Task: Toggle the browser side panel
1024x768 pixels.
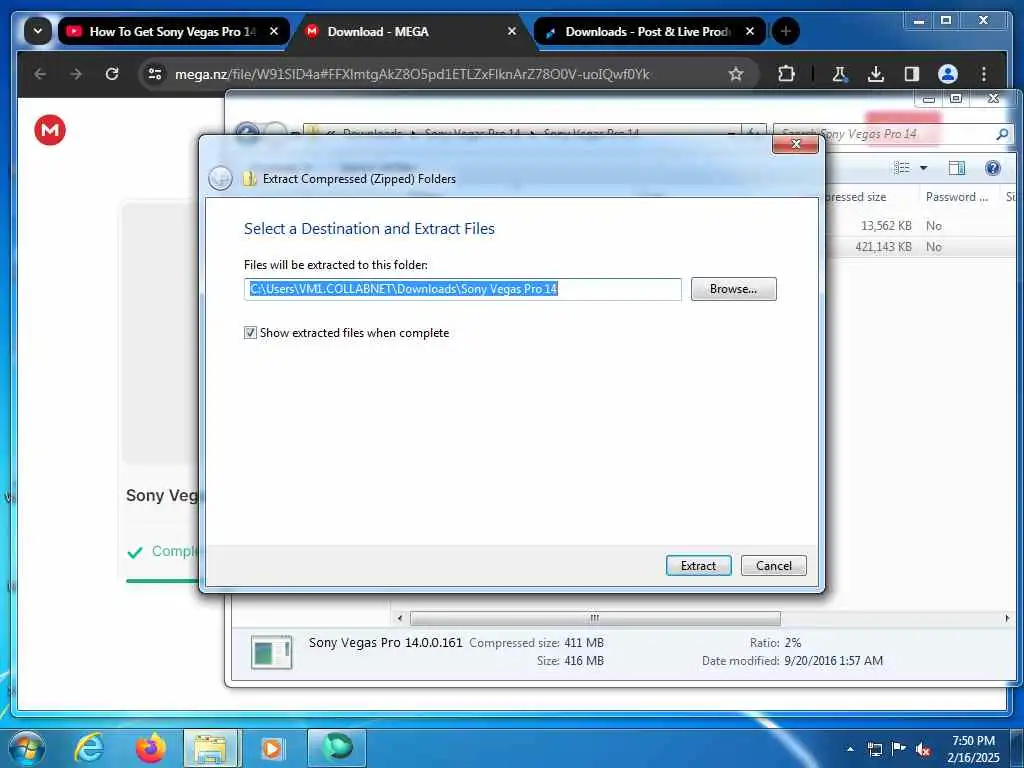Action: click(x=912, y=74)
